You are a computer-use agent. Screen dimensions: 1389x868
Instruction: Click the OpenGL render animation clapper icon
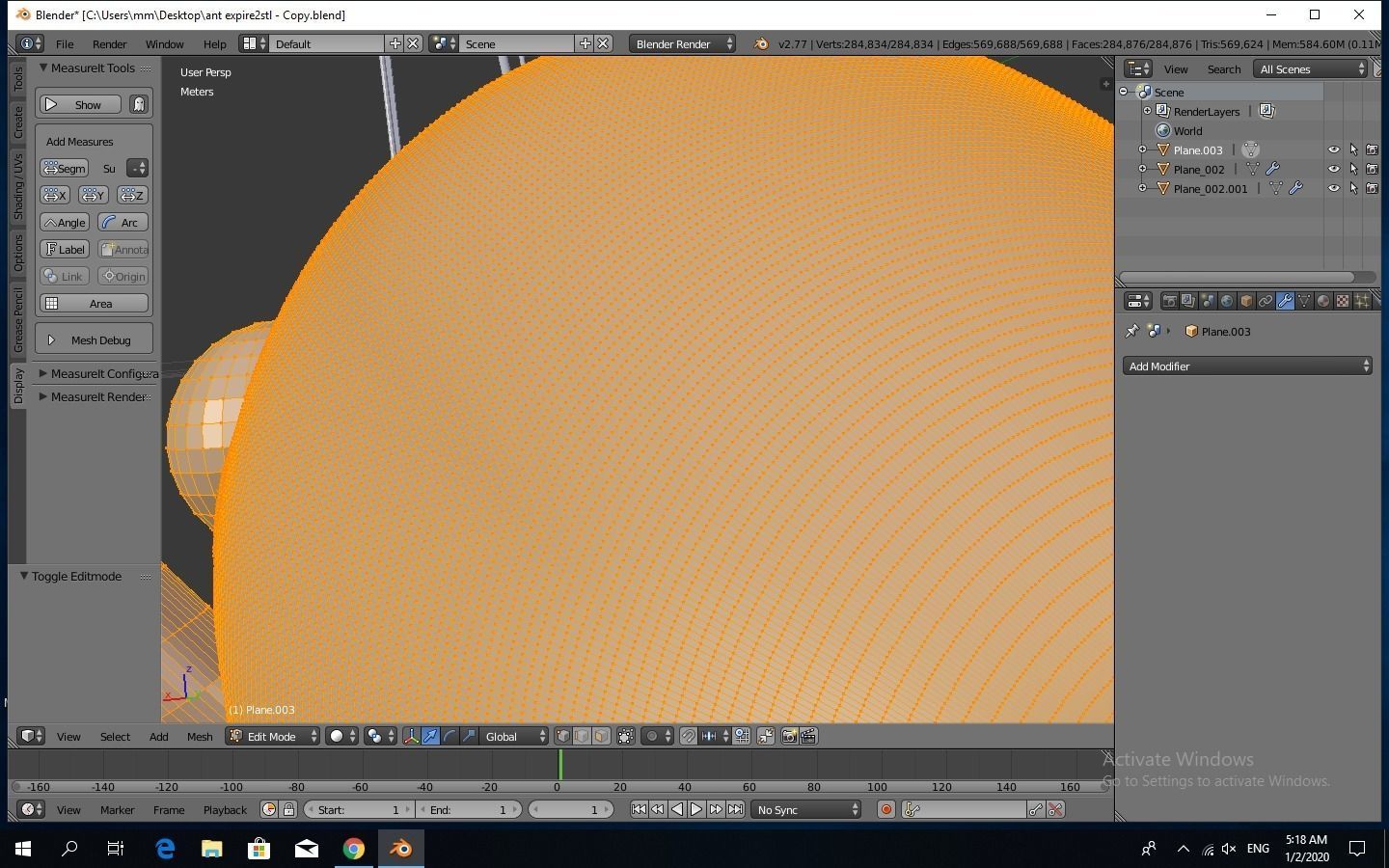(x=808, y=737)
